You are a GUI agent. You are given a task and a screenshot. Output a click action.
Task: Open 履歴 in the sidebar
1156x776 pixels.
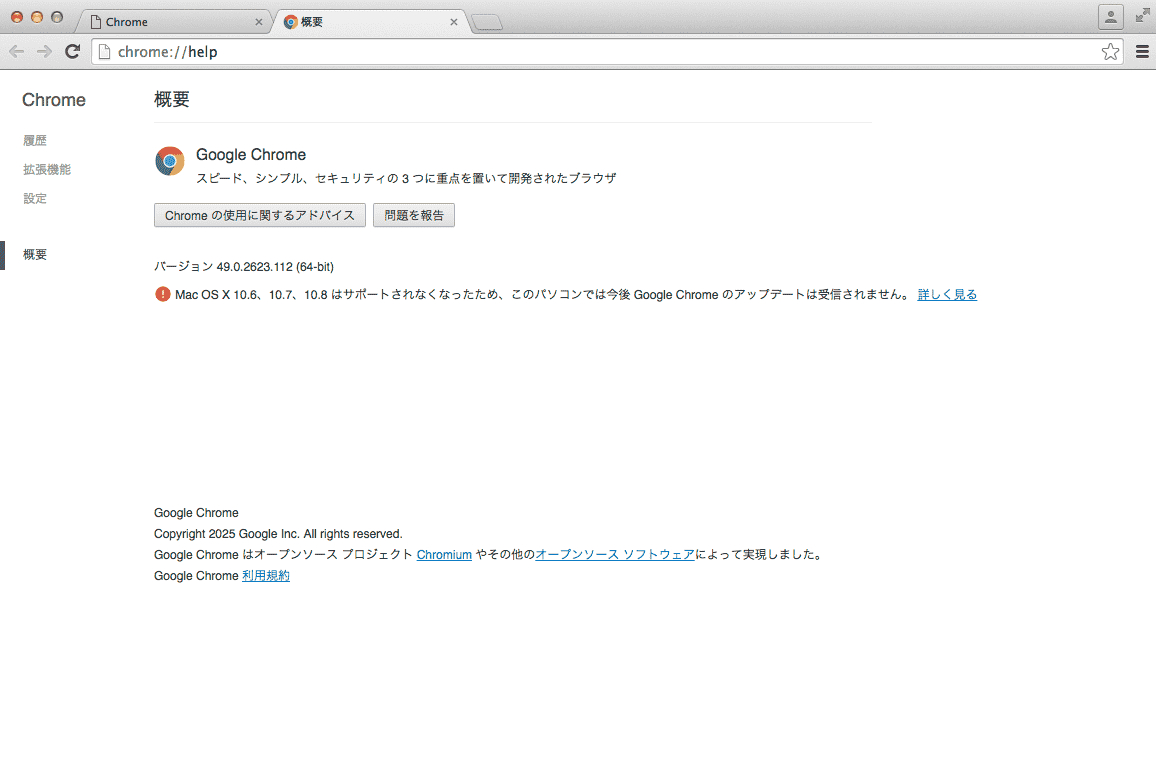(35, 140)
